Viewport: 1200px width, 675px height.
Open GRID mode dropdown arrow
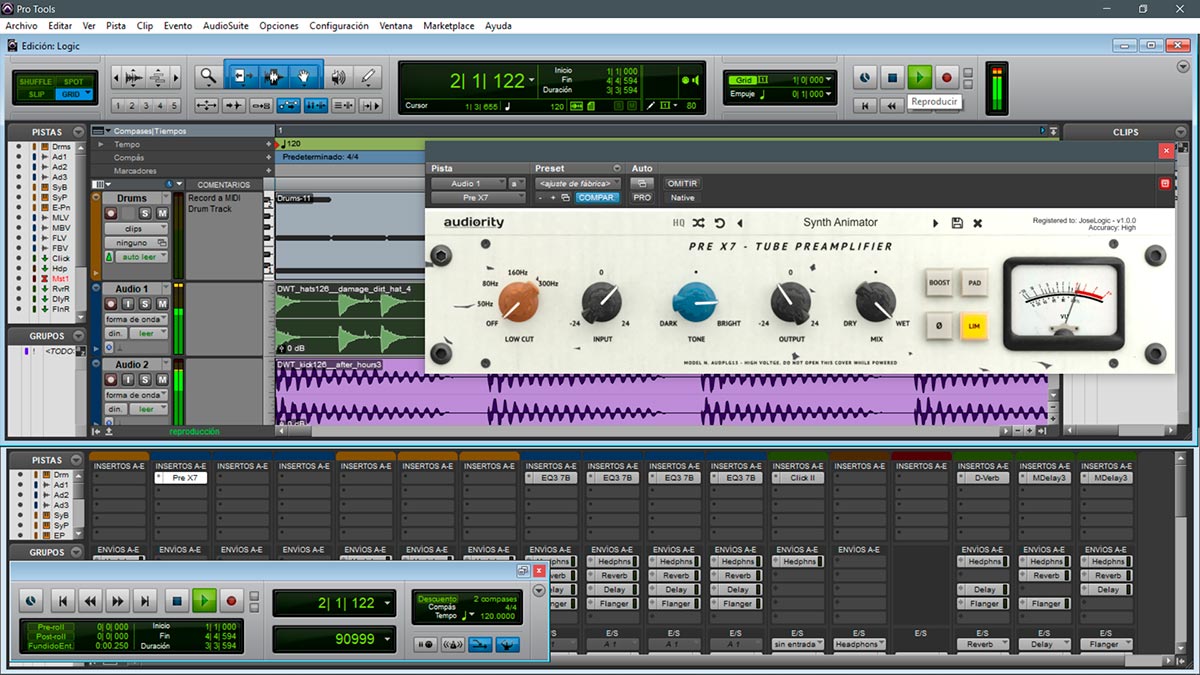pyautogui.click(x=88, y=94)
